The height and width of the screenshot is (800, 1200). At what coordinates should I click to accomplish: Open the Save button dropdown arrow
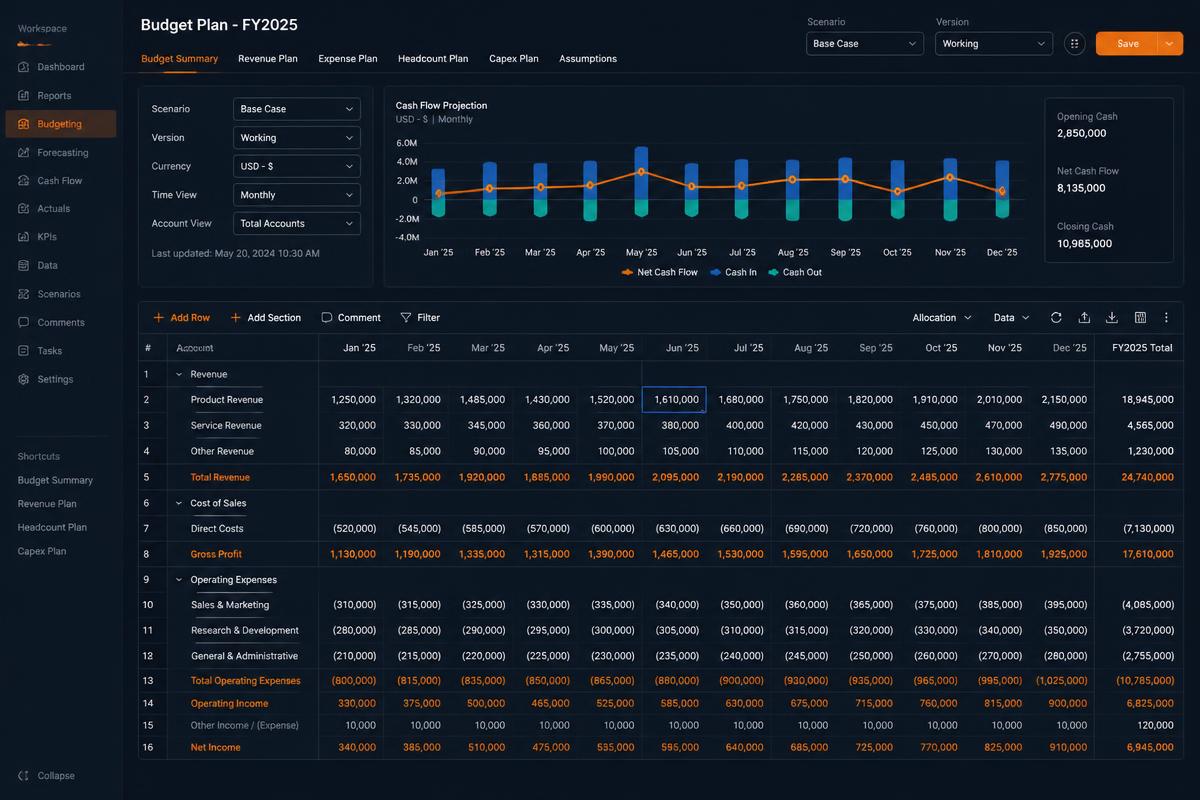tap(1171, 44)
